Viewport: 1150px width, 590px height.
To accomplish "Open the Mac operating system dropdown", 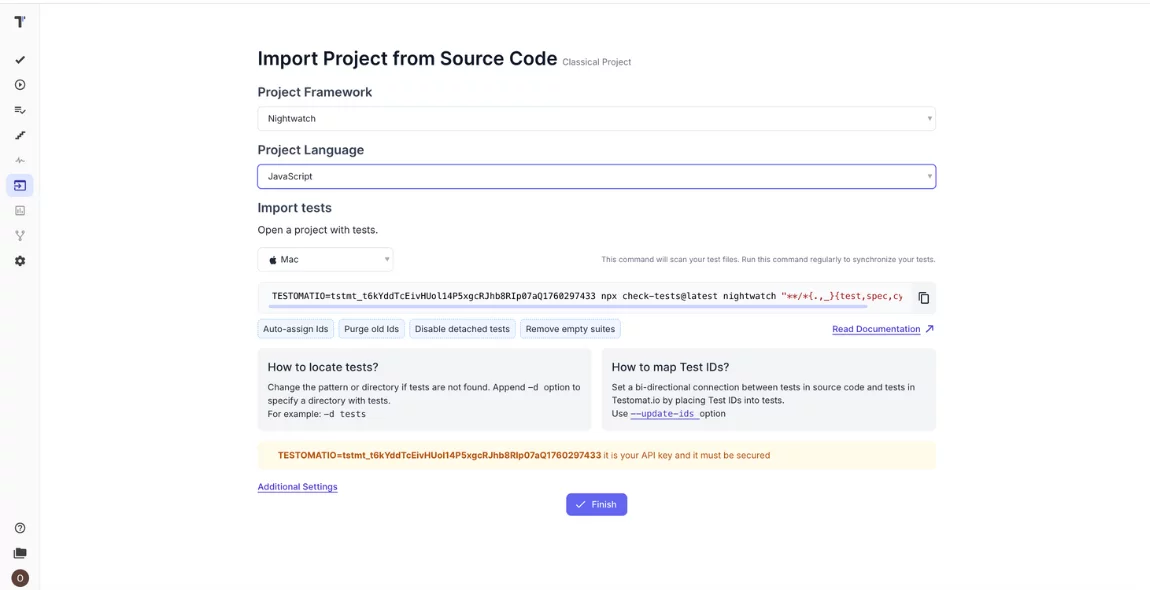I will 325,260.
